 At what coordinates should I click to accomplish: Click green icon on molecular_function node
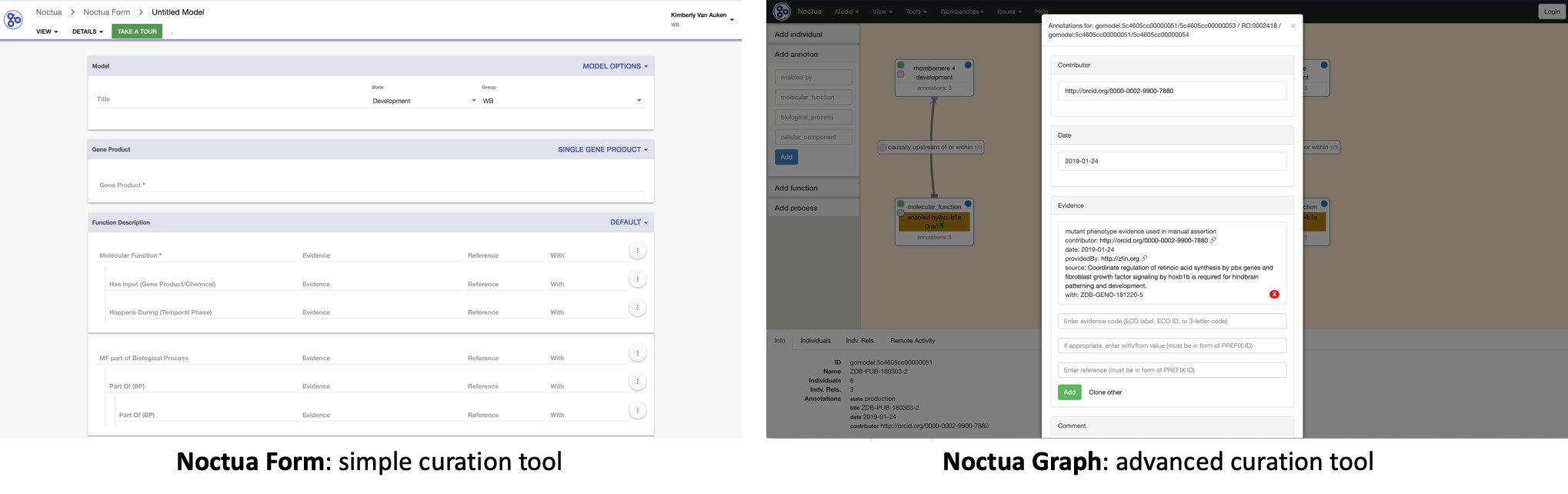(x=901, y=204)
